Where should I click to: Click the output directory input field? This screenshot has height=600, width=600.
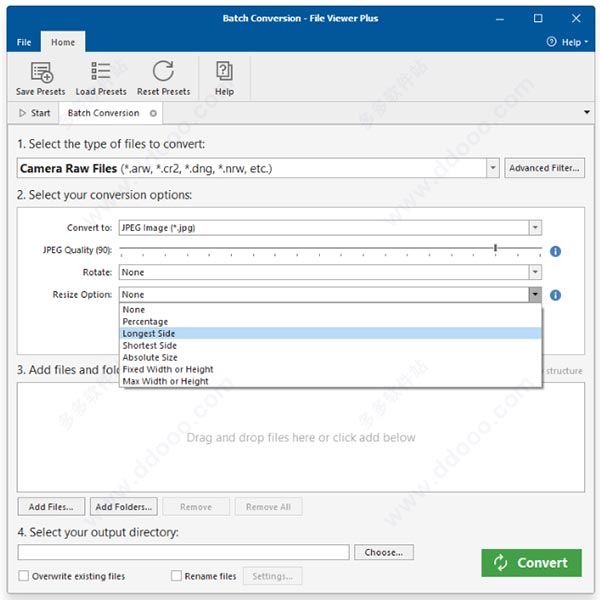pyautogui.click(x=183, y=552)
